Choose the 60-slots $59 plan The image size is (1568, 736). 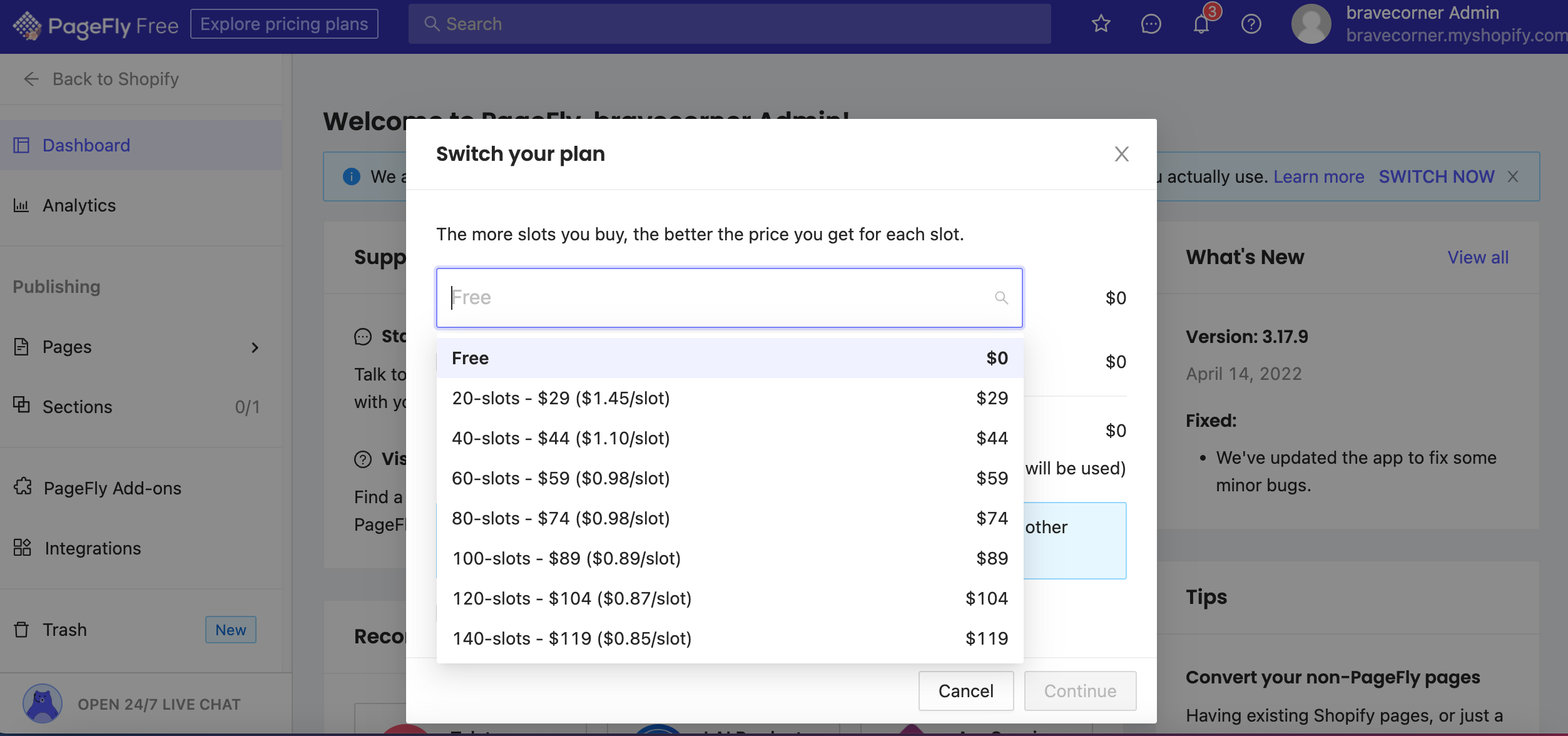pyautogui.click(x=730, y=478)
